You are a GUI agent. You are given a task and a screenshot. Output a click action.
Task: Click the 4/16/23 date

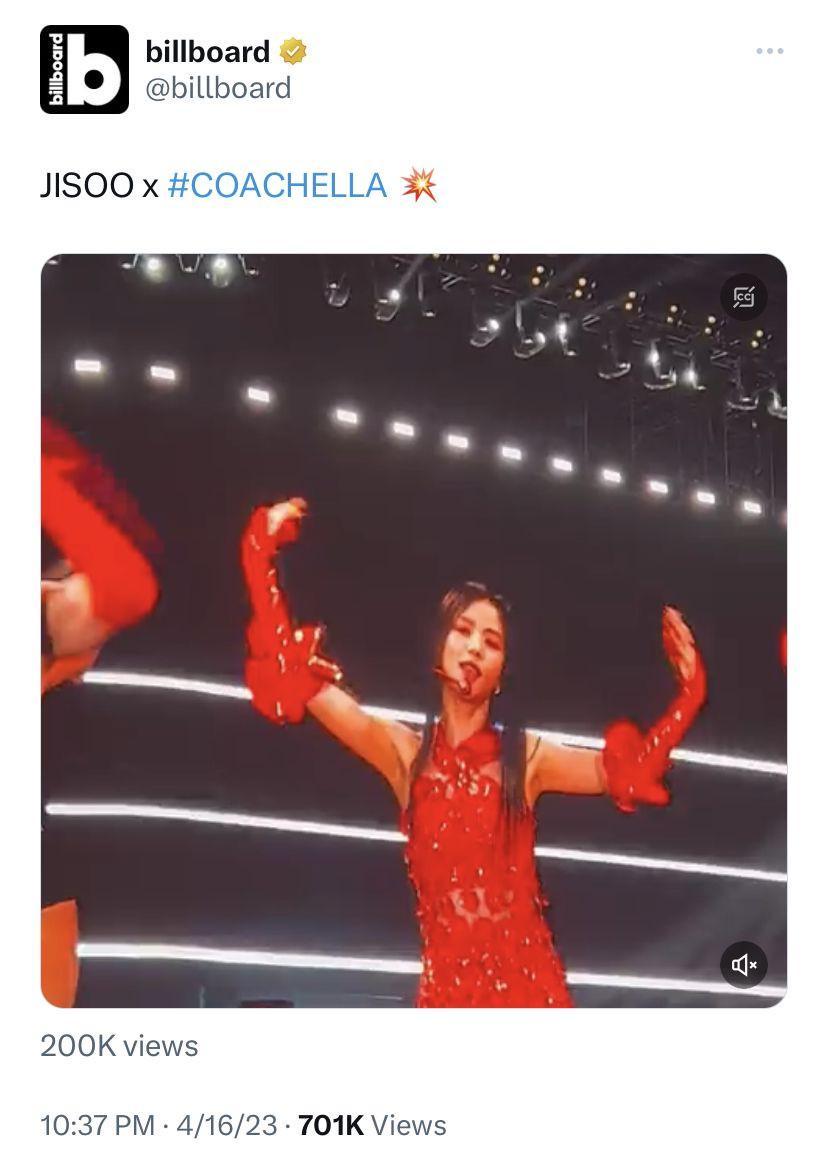226,1125
